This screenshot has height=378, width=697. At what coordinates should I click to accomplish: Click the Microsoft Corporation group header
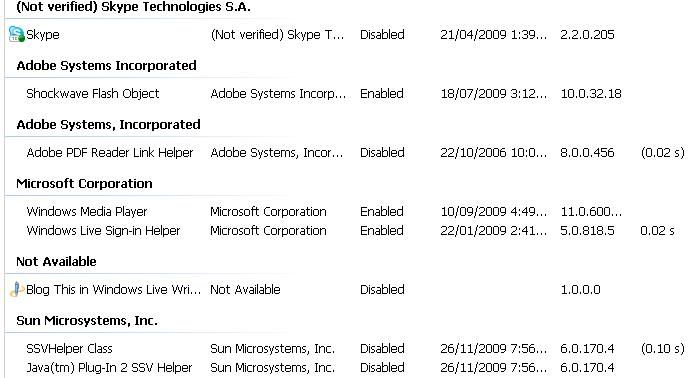[84, 183]
